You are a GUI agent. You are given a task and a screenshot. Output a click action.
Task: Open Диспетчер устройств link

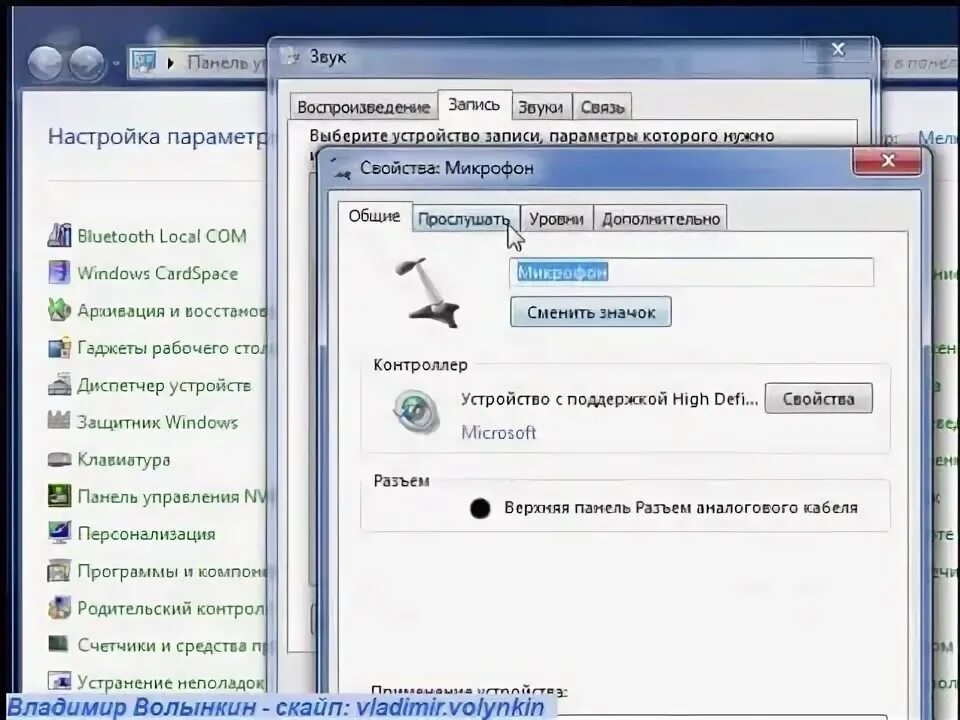click(164, 386)
